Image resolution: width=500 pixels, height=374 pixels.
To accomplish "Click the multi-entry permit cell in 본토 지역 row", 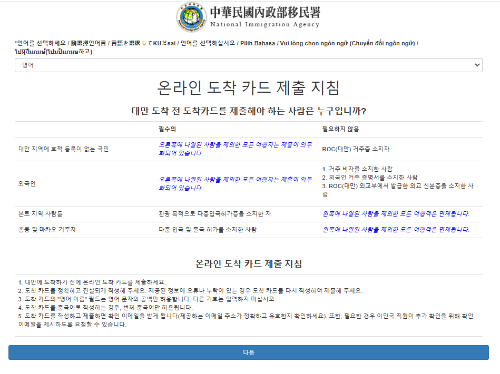I will (215, 214).
